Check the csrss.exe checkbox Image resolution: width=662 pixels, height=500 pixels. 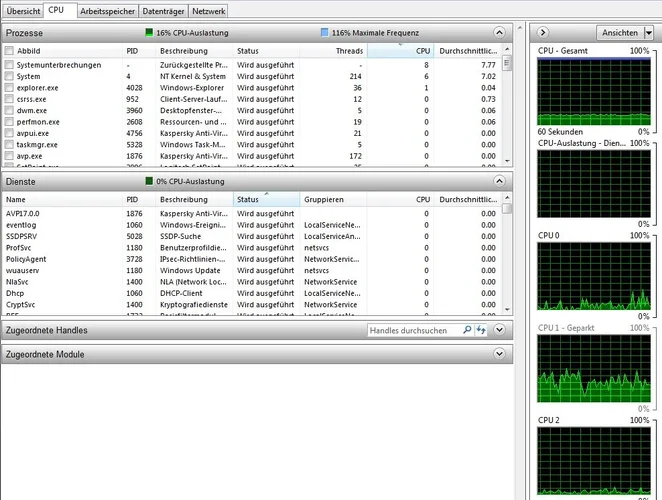coord(9,99)
